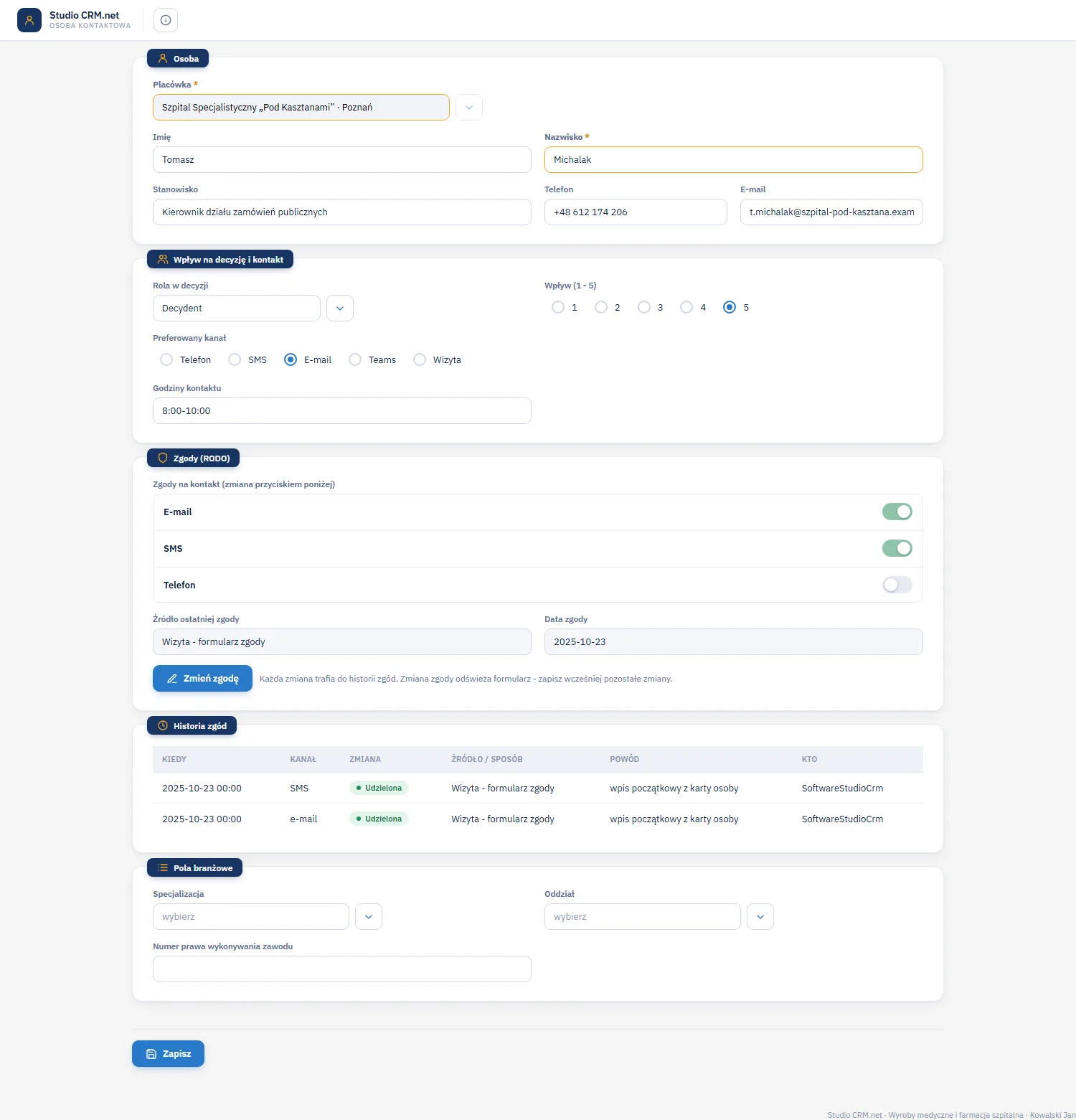Select influence level 4
Viewport: 1076px width, 1120px height.
(686, 307)
